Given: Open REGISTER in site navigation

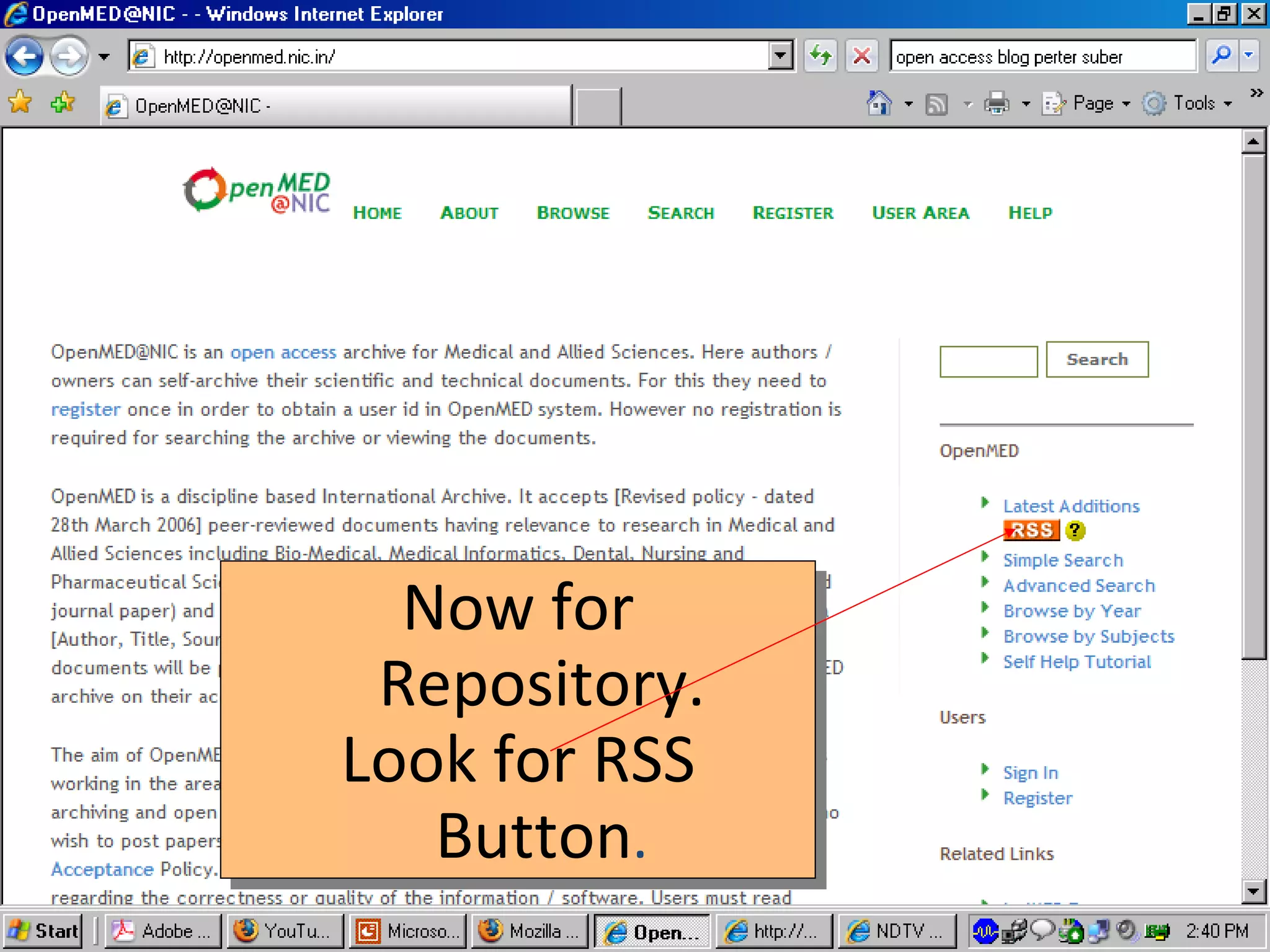Looking at the screenshot, I should click(x=793, y=213).
